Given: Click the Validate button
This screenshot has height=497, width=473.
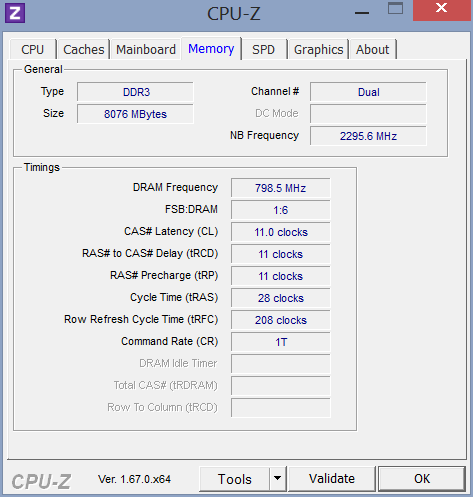Looking at the screenshot, I should 332,479.
